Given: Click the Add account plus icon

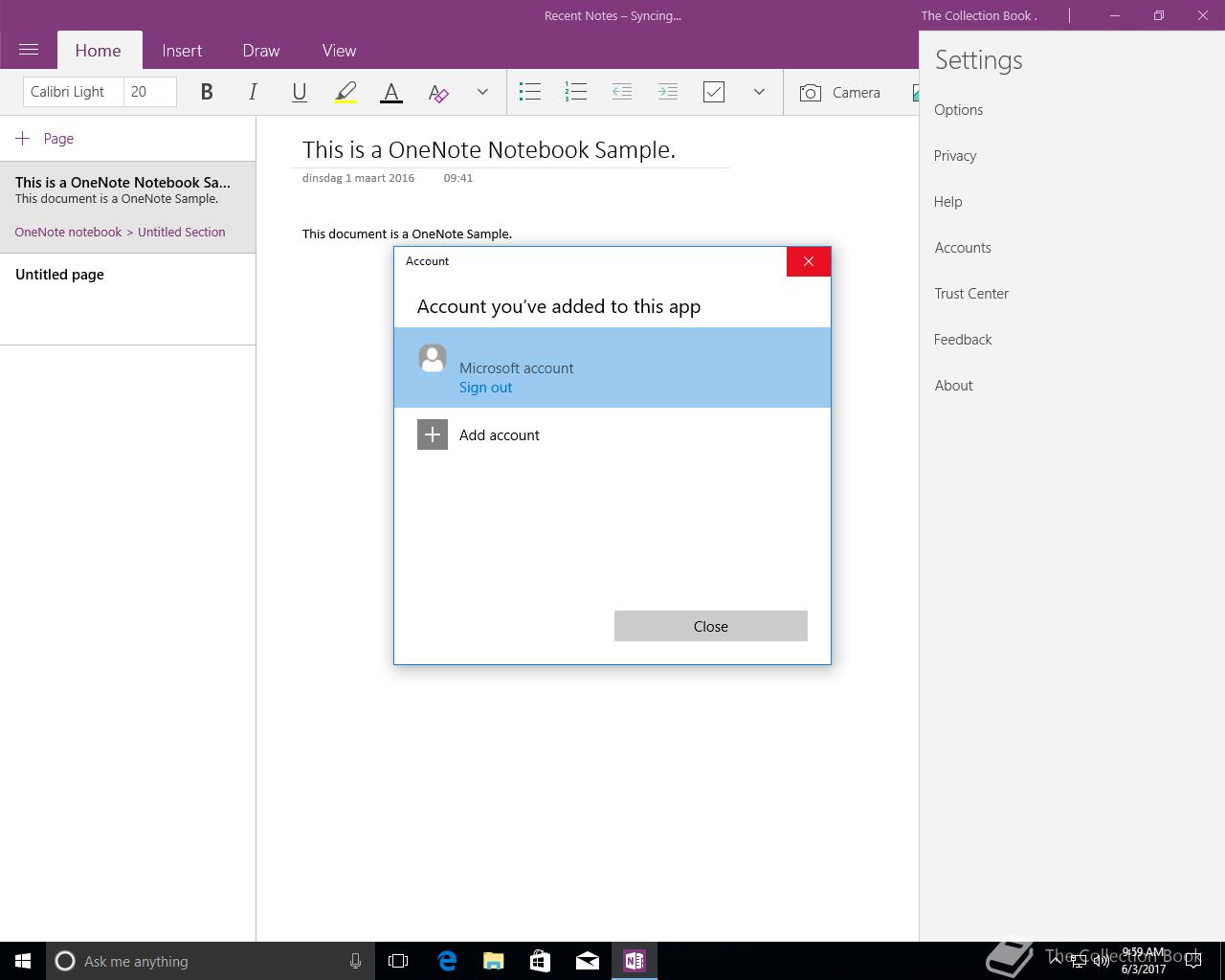Looking at the screenshot, I should [433, 434].
